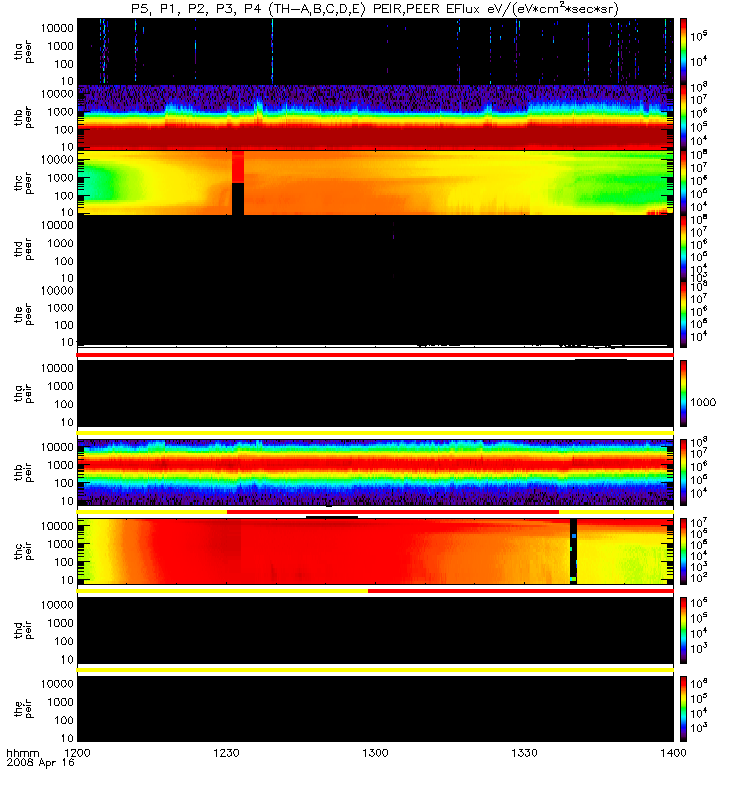Click the 100 tick on thc peer axis
The width and height of the screenshot is (750, 800).
coord(63,195)
